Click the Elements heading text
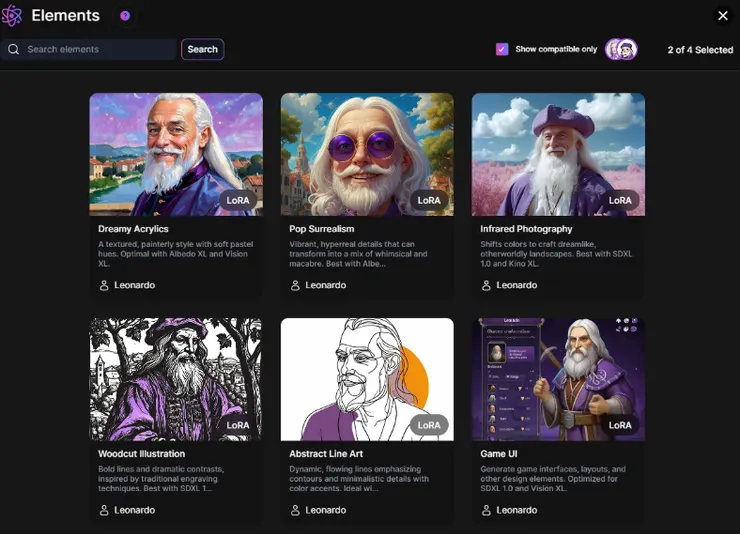This screenshot has height=534, width=740. 66,16
